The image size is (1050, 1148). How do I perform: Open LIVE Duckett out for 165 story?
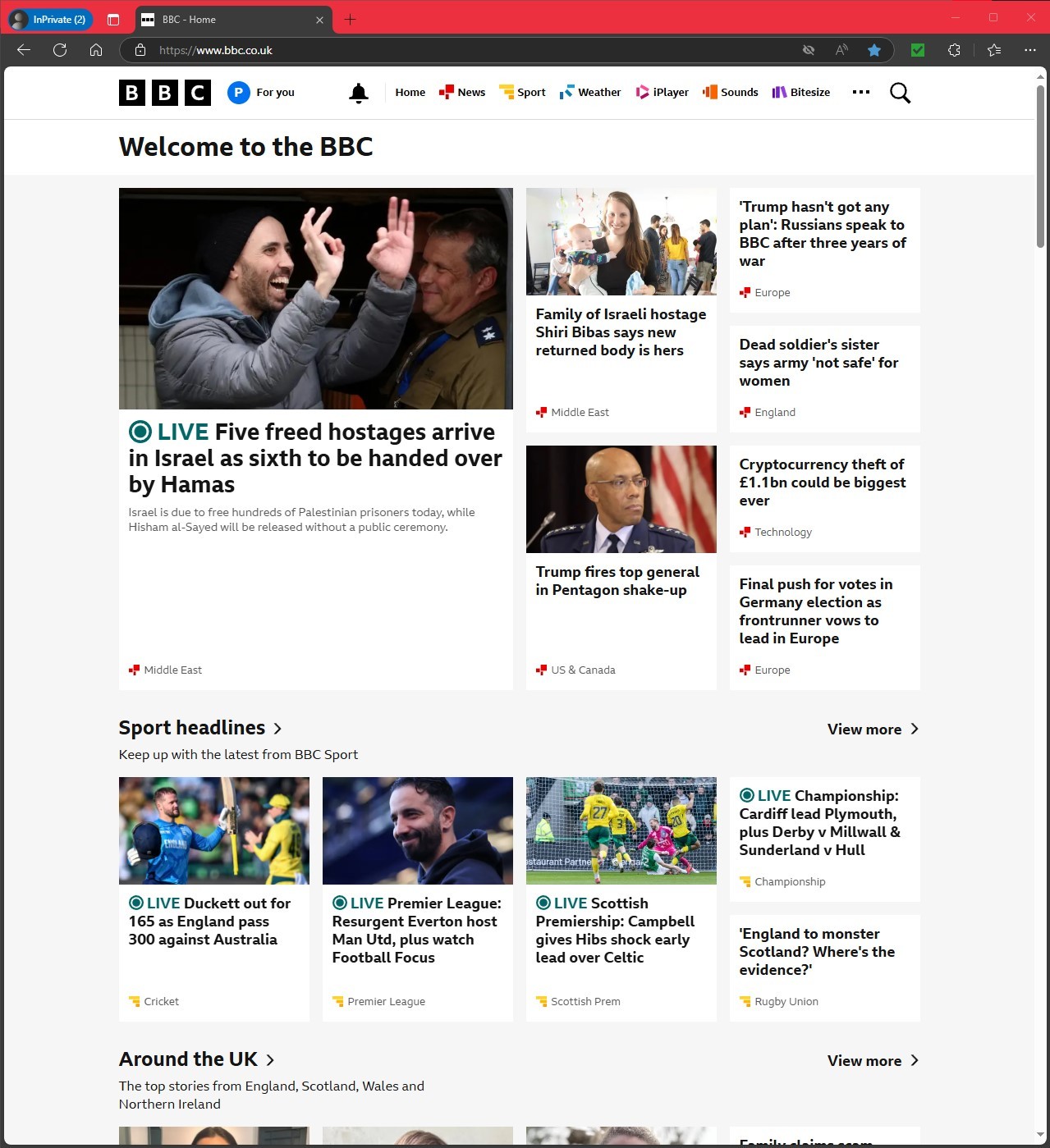(x=209, y=922)
